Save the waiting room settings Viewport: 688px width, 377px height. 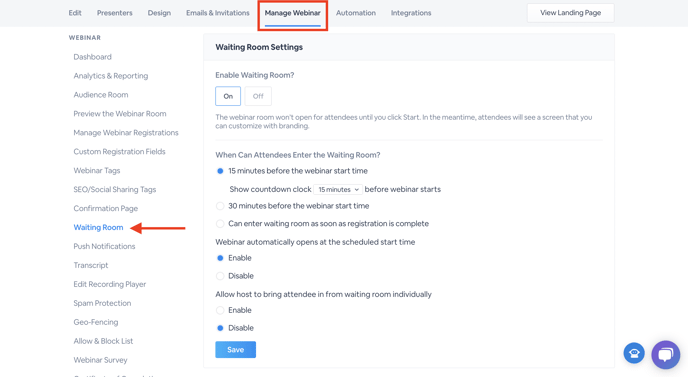[236, 350]
